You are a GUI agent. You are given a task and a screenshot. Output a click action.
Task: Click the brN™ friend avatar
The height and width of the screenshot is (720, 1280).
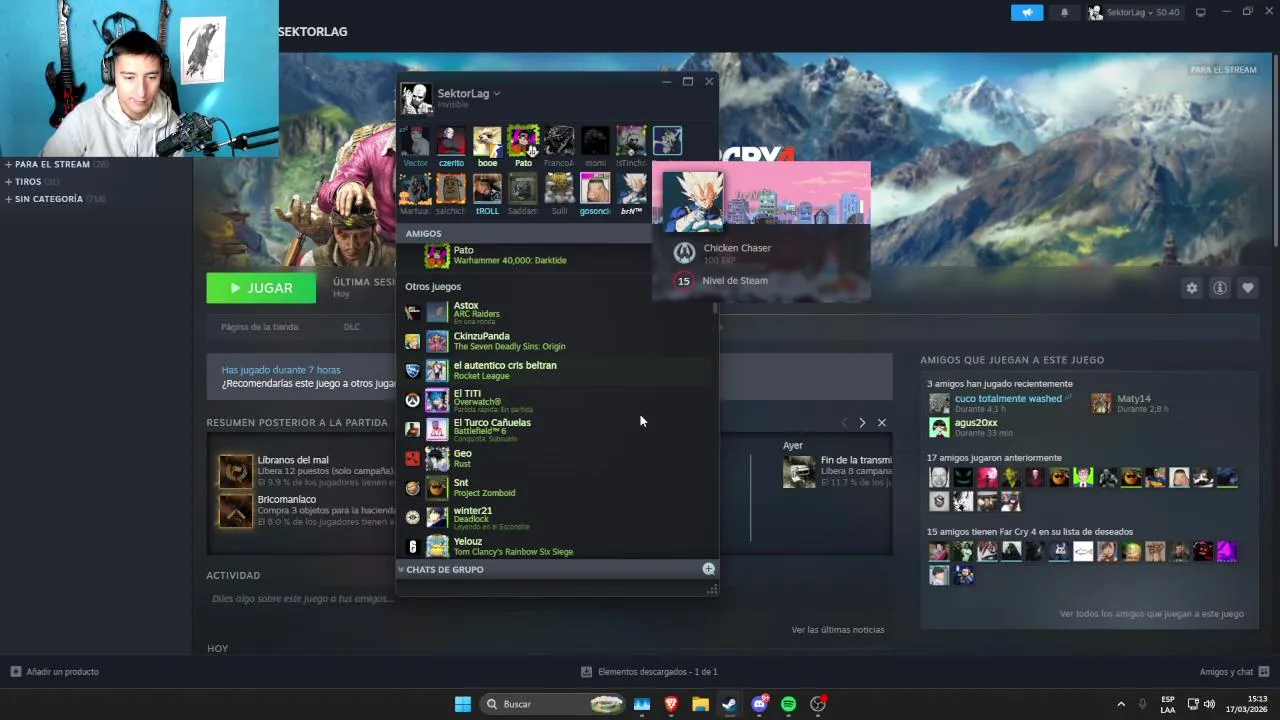631,188
